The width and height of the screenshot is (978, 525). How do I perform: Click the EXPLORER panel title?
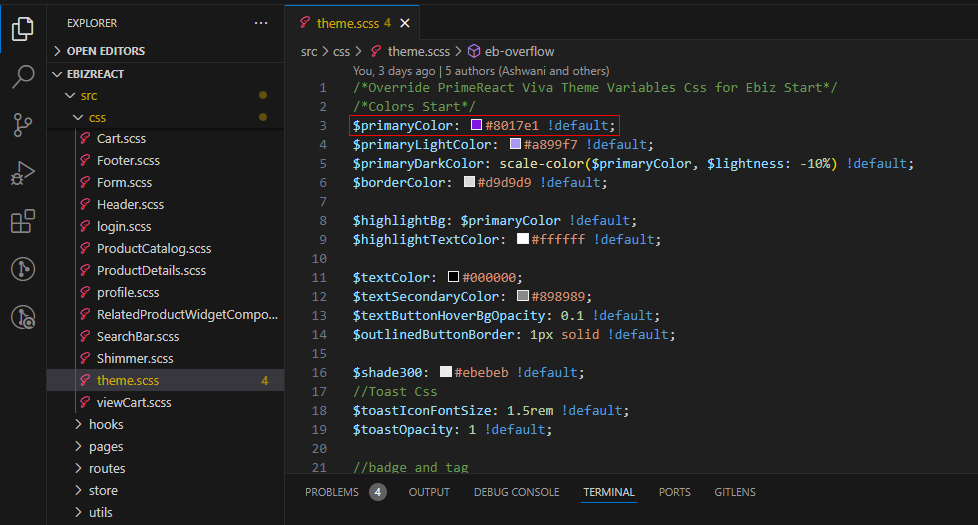point(92,23)
